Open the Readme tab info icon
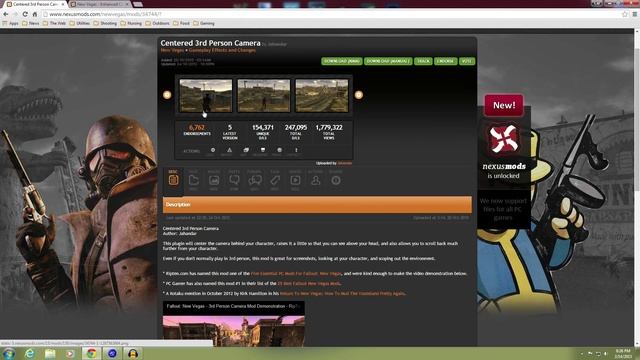The image size is (640, 360). click(336, 180)
